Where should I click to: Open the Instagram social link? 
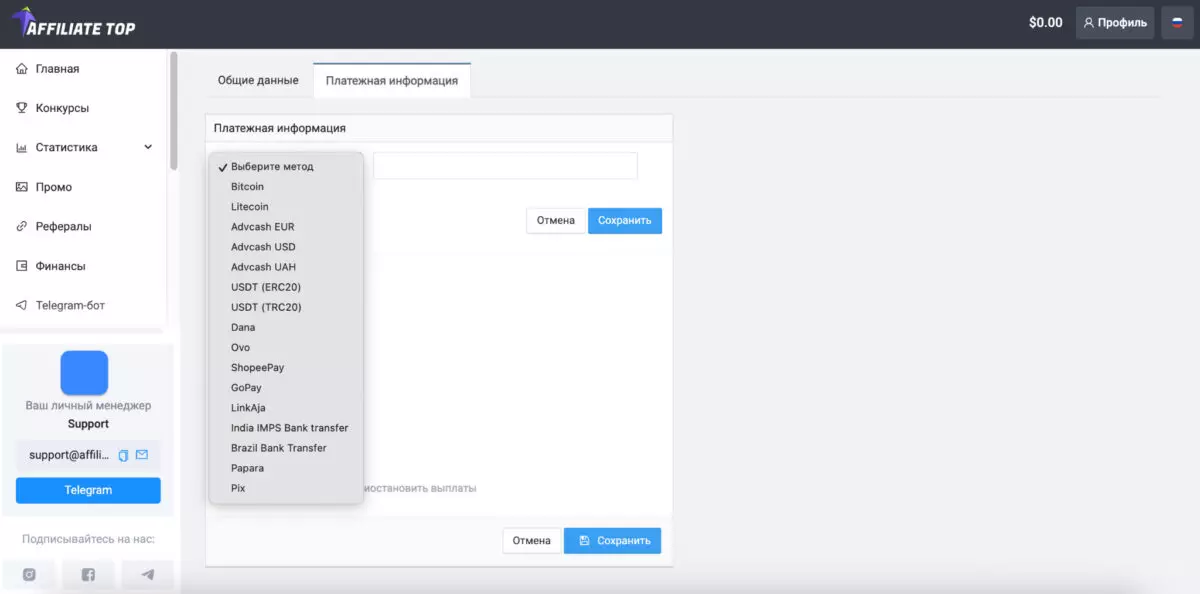coord(29,575)
